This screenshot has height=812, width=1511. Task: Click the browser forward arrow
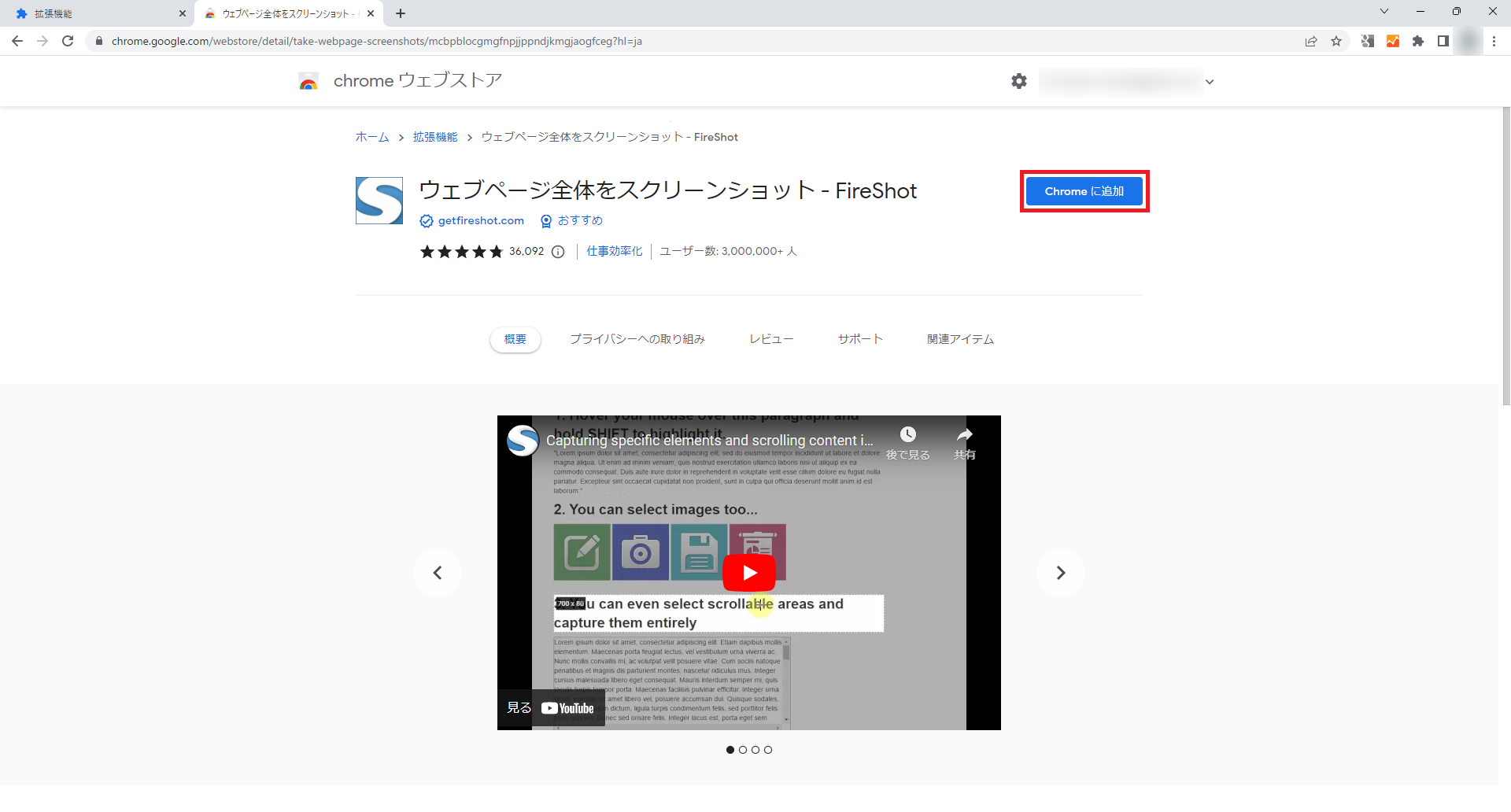[42, 41]
